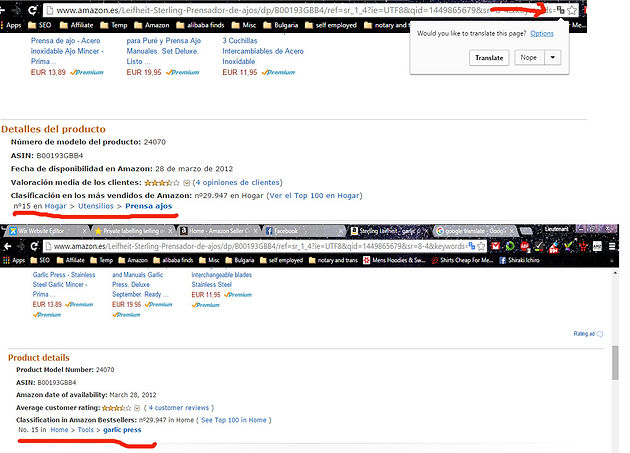Open Shirts Cheap For Me... bookmark

tap(462, 260)
